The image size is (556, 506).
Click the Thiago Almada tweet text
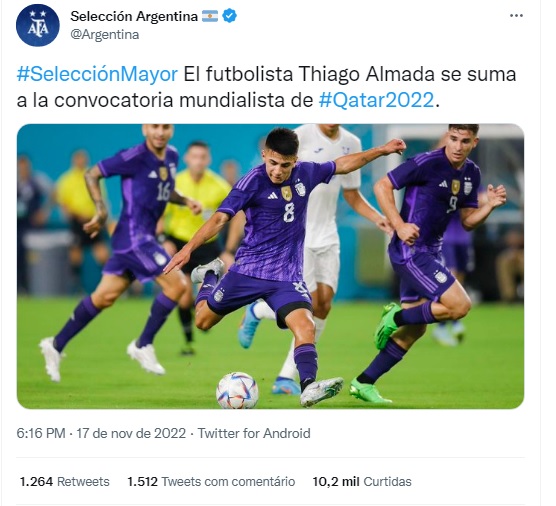266,87
